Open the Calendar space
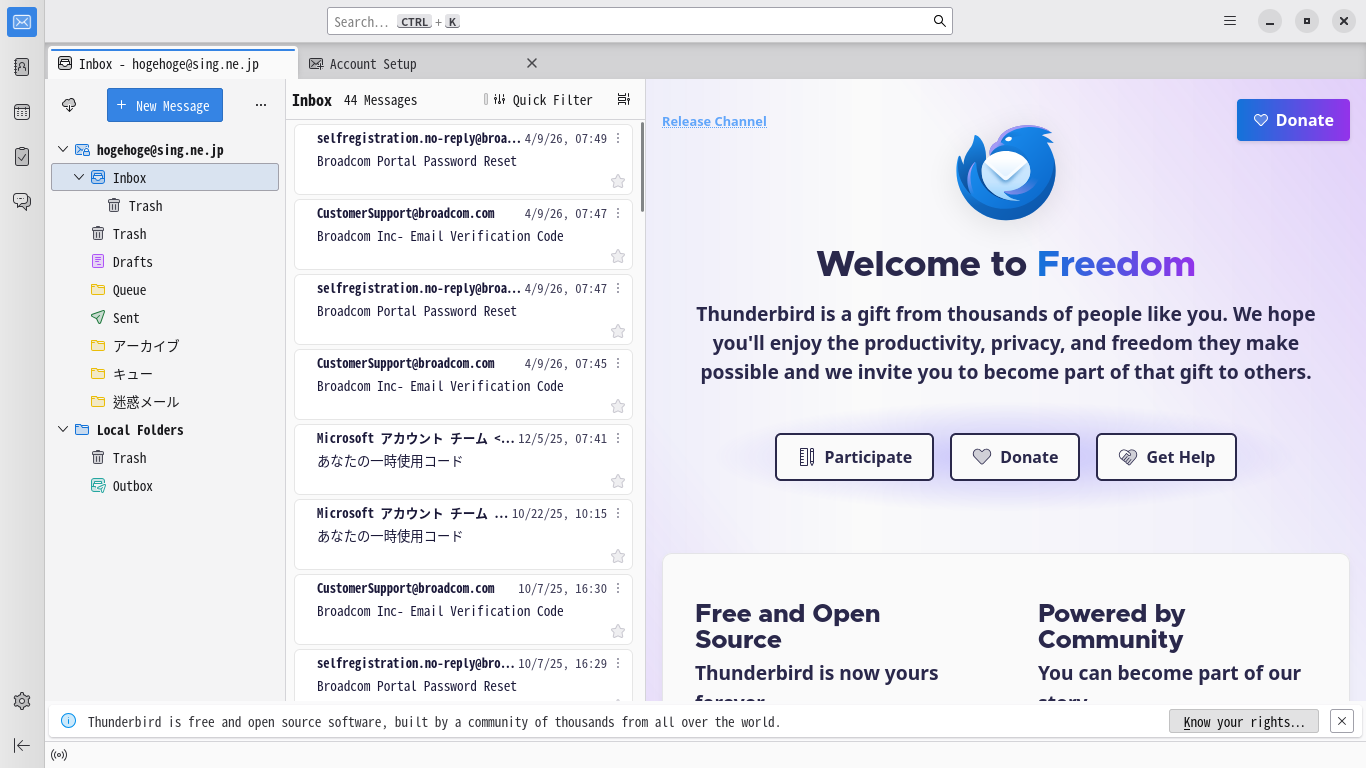 [22, 112]
